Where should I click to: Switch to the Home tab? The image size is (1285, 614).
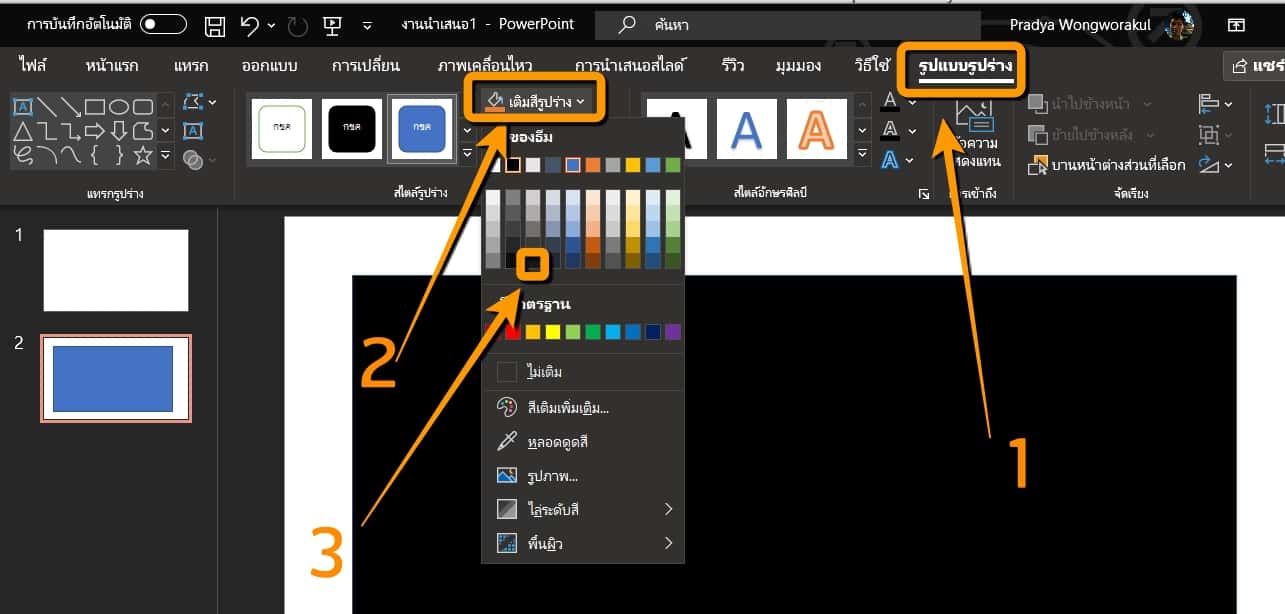(x=112, y=66)
